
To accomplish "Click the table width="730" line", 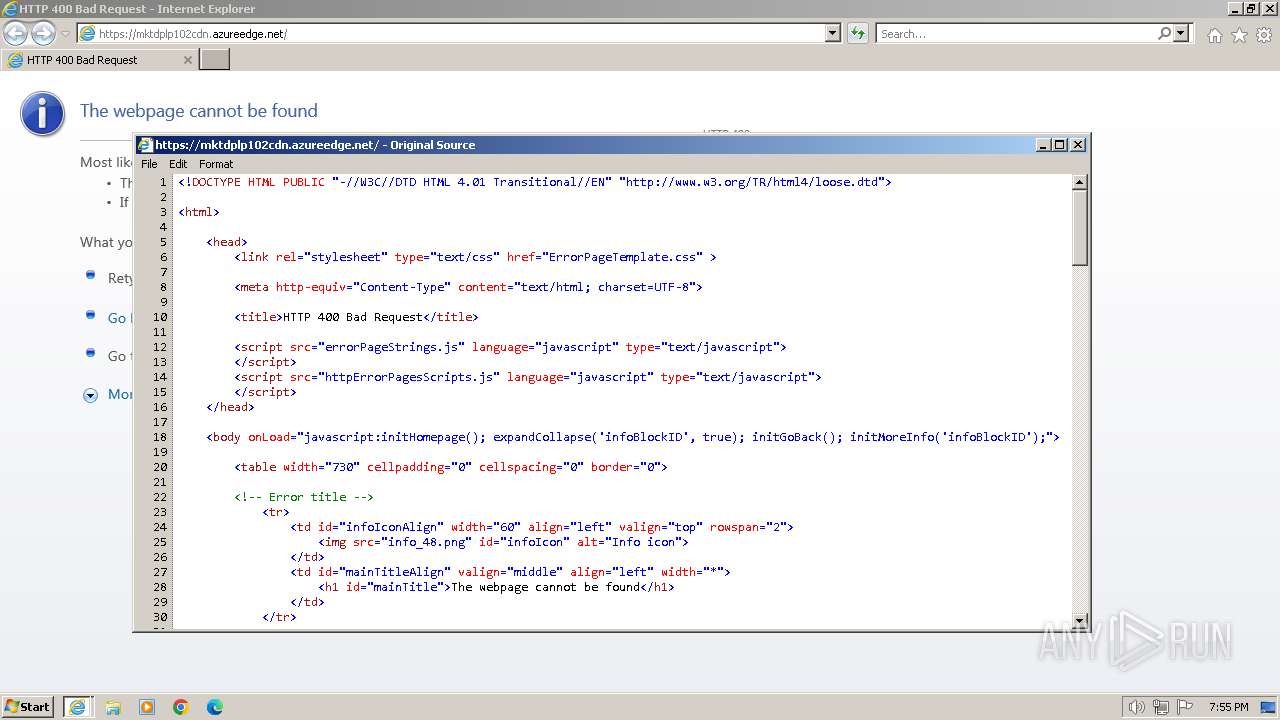I will point(451,467).
